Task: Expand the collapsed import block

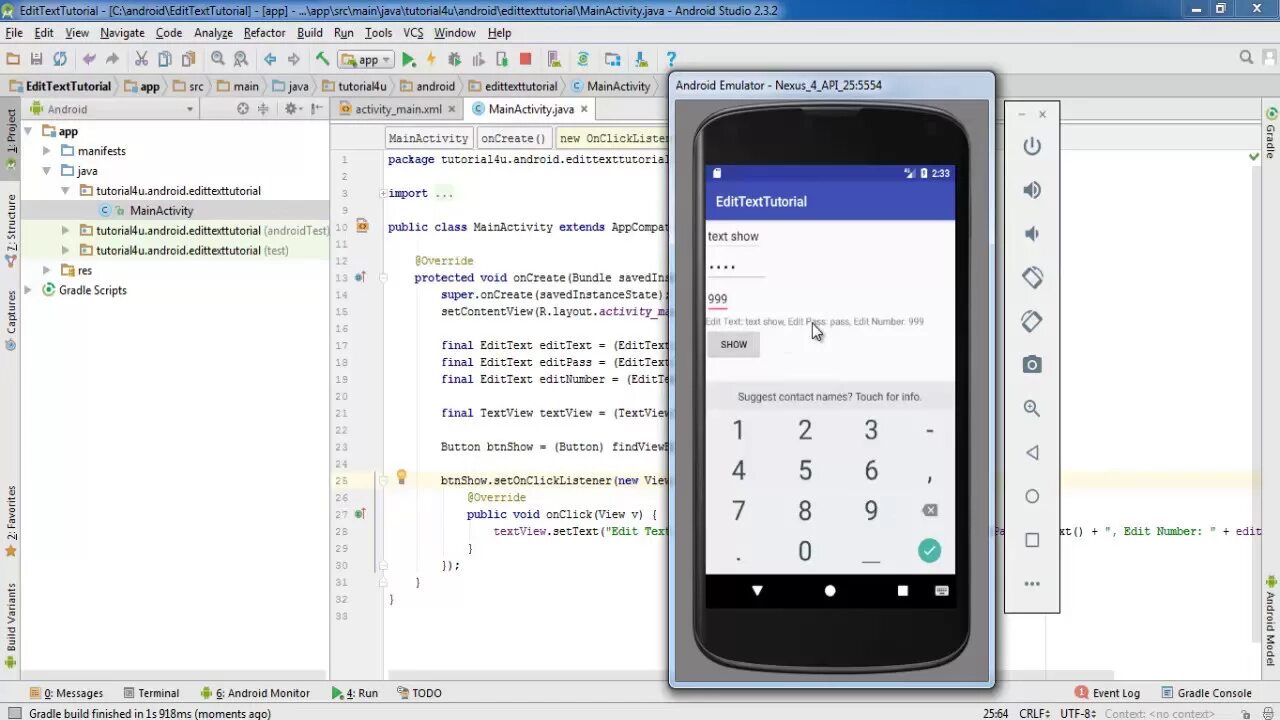Action: pos(383,193)
